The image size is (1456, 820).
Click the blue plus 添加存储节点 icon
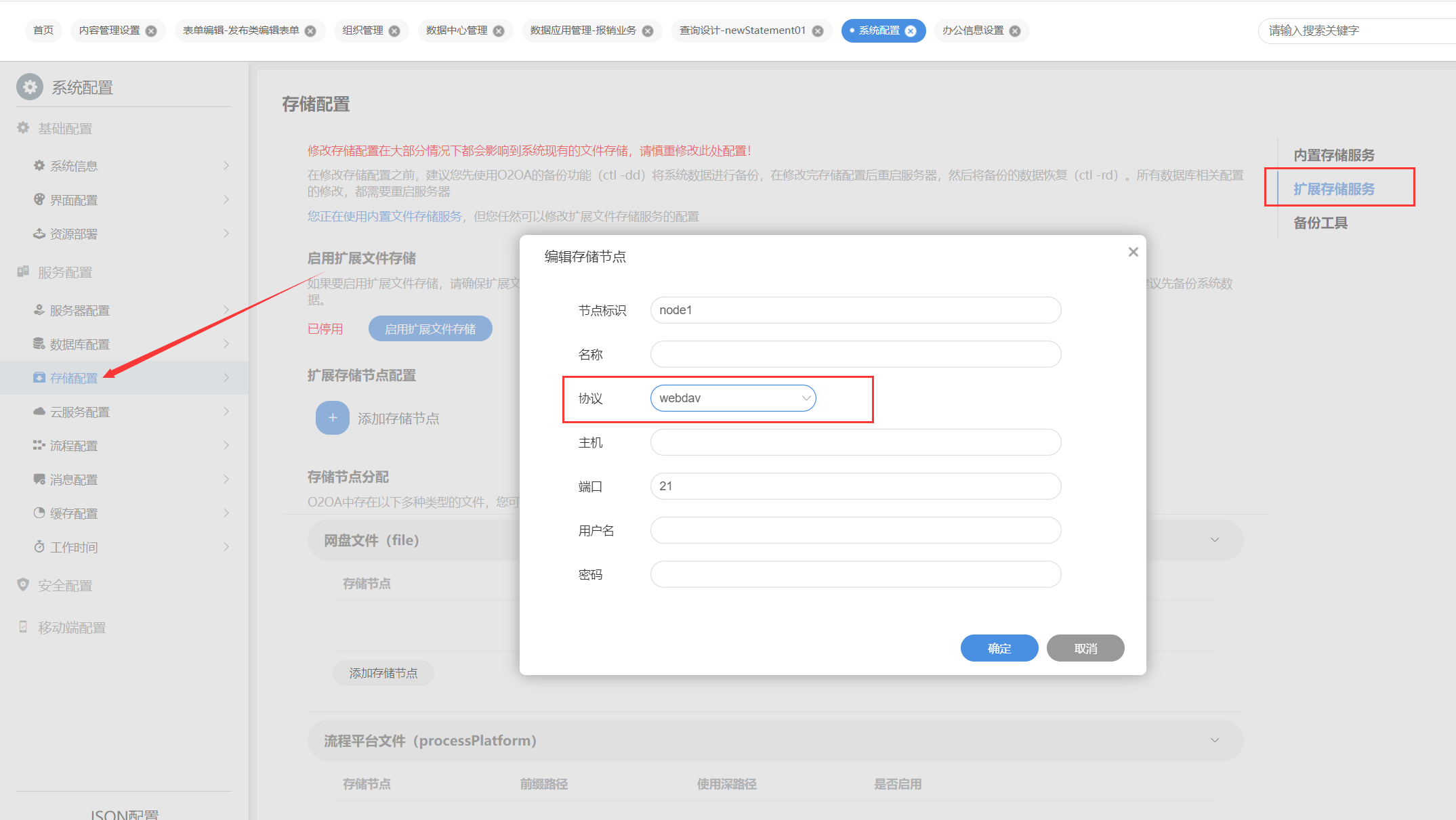333,418
